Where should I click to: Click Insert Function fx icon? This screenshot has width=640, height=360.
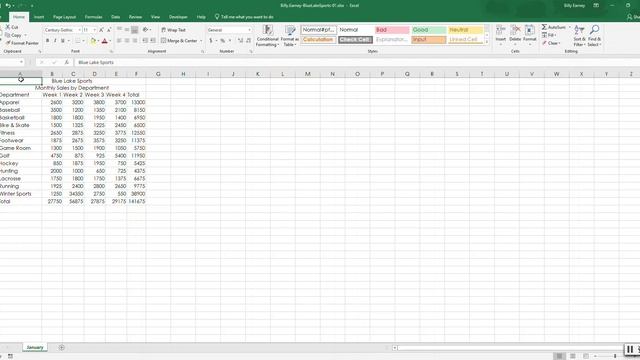[x=67, y=62]
